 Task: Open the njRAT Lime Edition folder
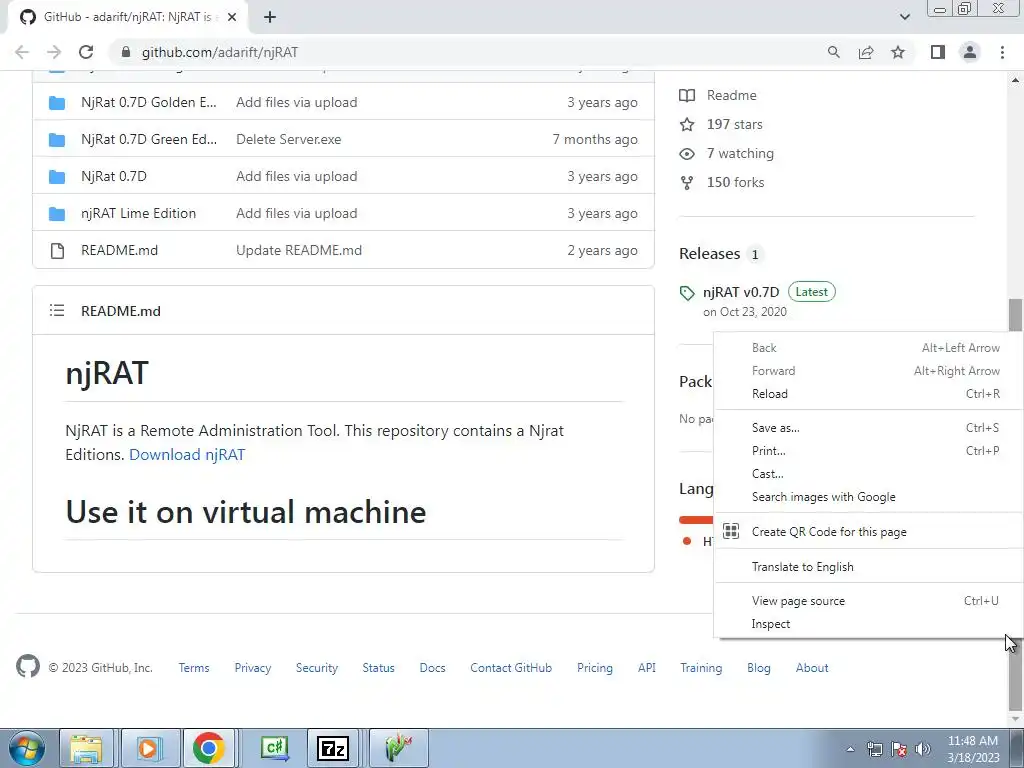(x=138, y=214)
